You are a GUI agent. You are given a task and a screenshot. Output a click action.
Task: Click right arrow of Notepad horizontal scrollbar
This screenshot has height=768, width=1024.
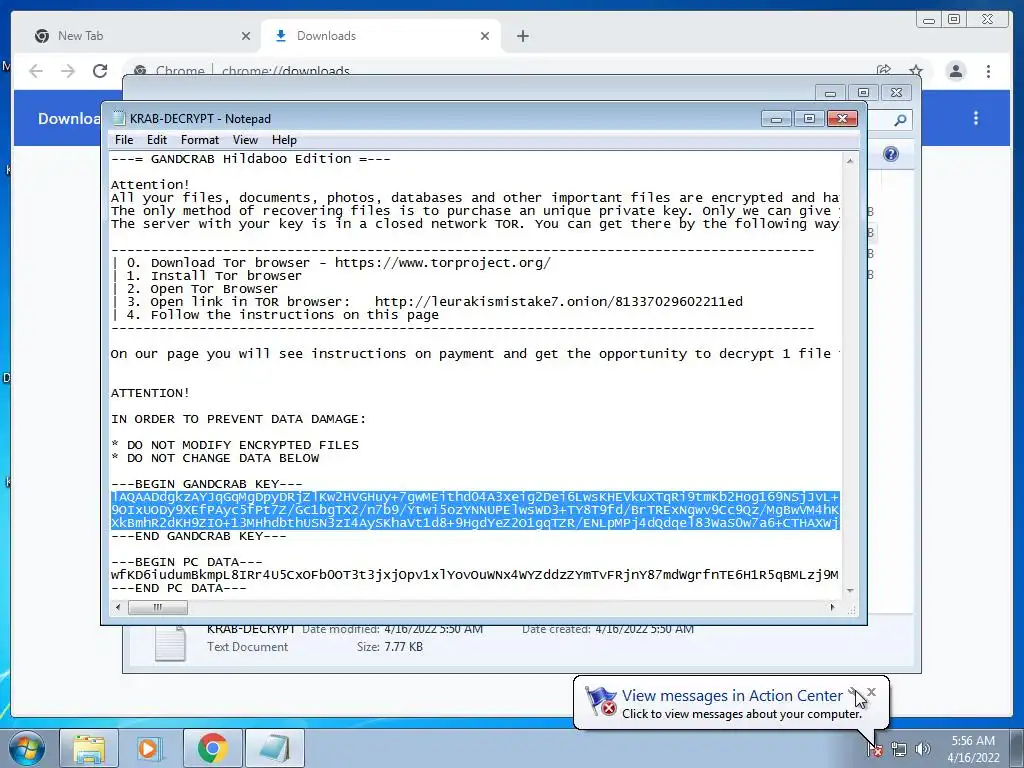coord(832,607)
